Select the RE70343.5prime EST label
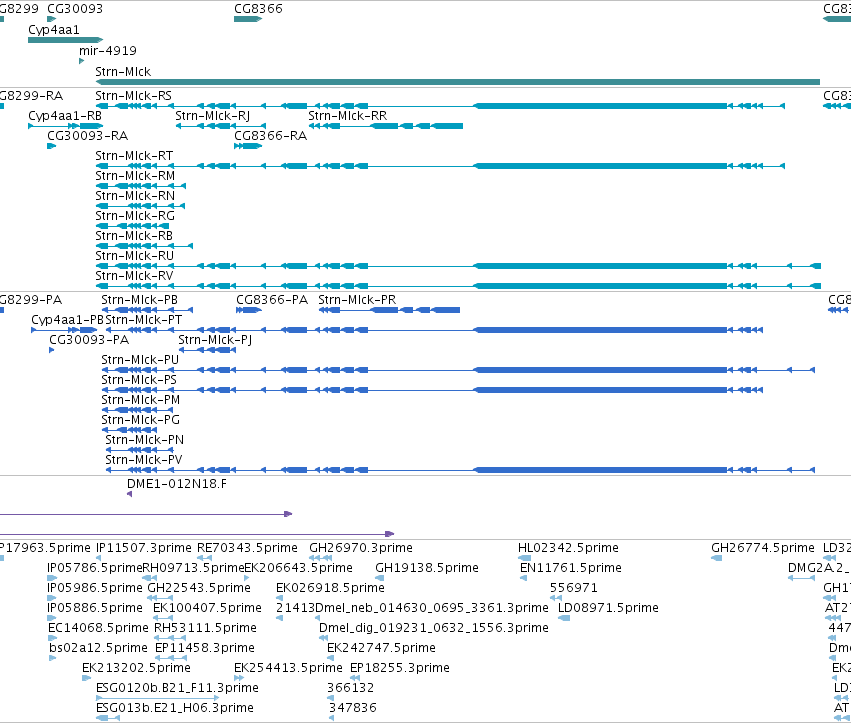Viewport: 851px width, 723px height. (x=247, y=548)
